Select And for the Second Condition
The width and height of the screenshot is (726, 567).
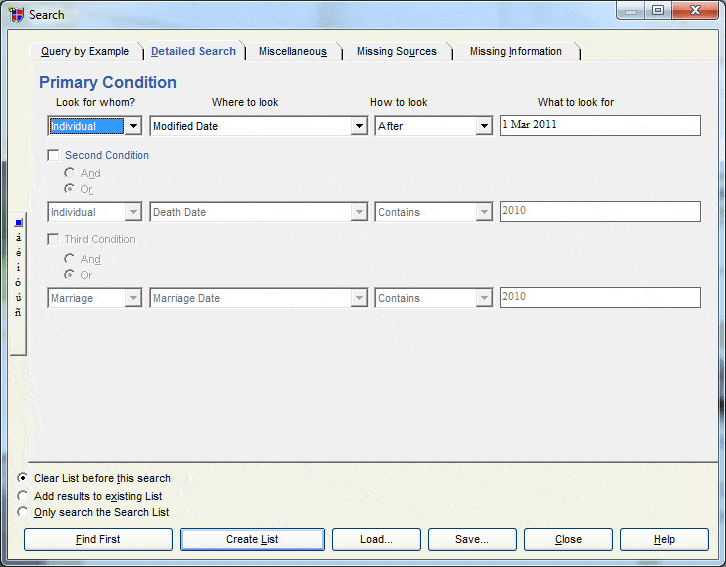coord(69,173)
